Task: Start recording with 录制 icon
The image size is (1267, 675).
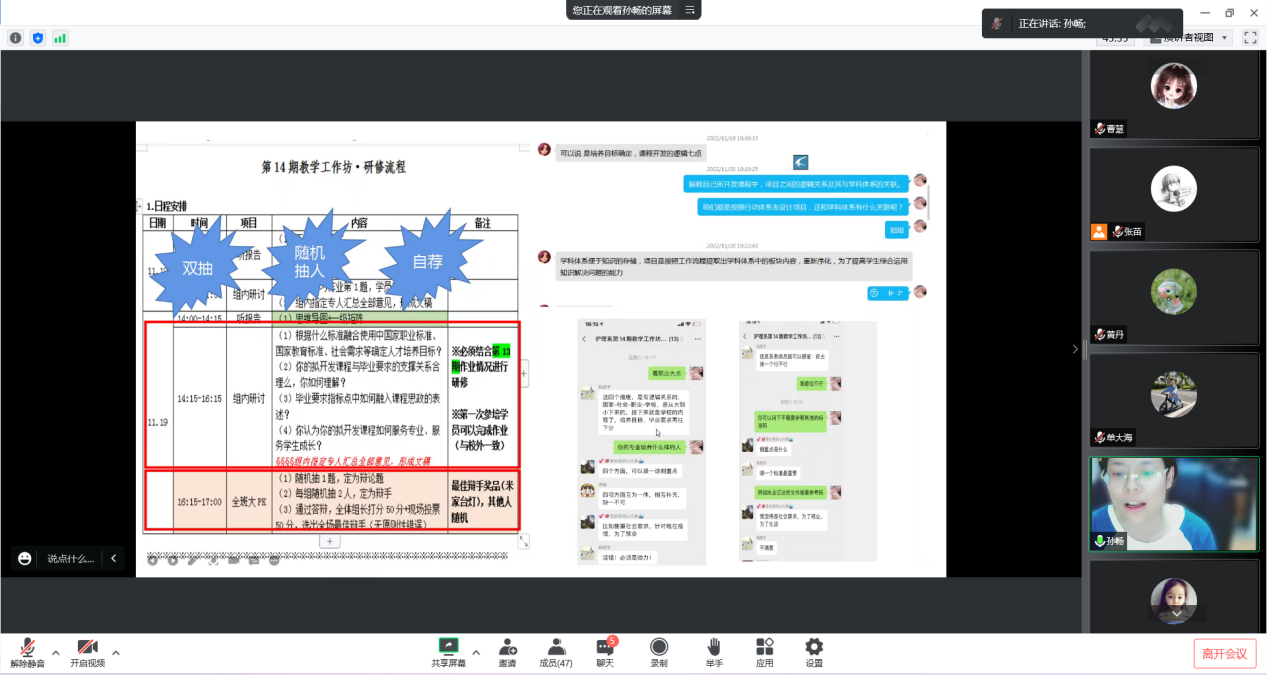Action: coord(659,647)
